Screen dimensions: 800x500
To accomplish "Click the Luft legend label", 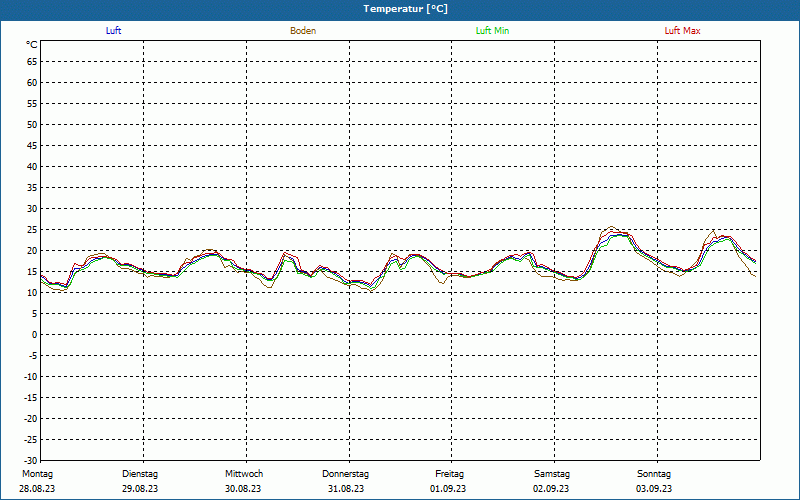I will pos(113,31).
